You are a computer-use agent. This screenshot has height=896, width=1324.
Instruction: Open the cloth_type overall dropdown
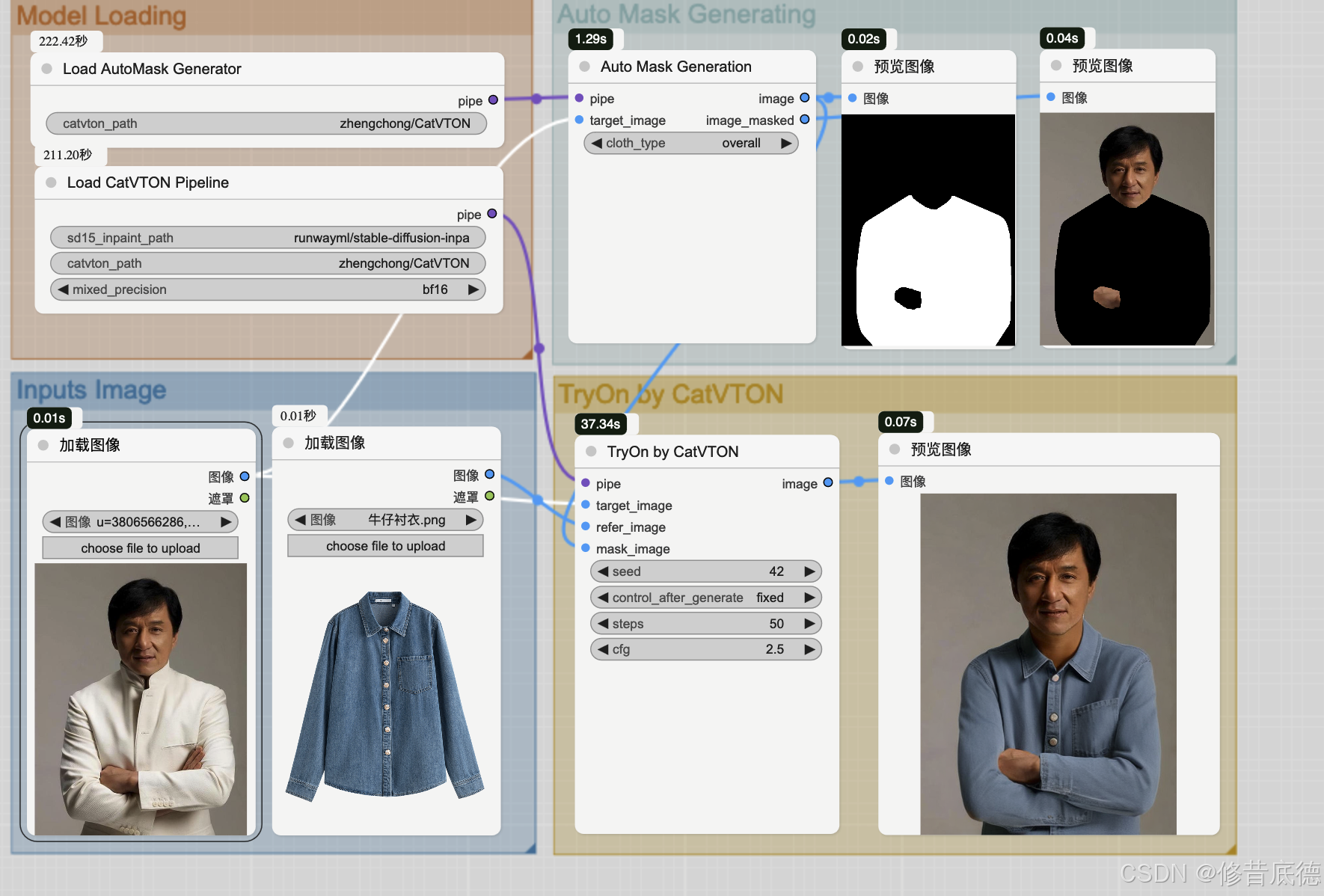point(691,143)
